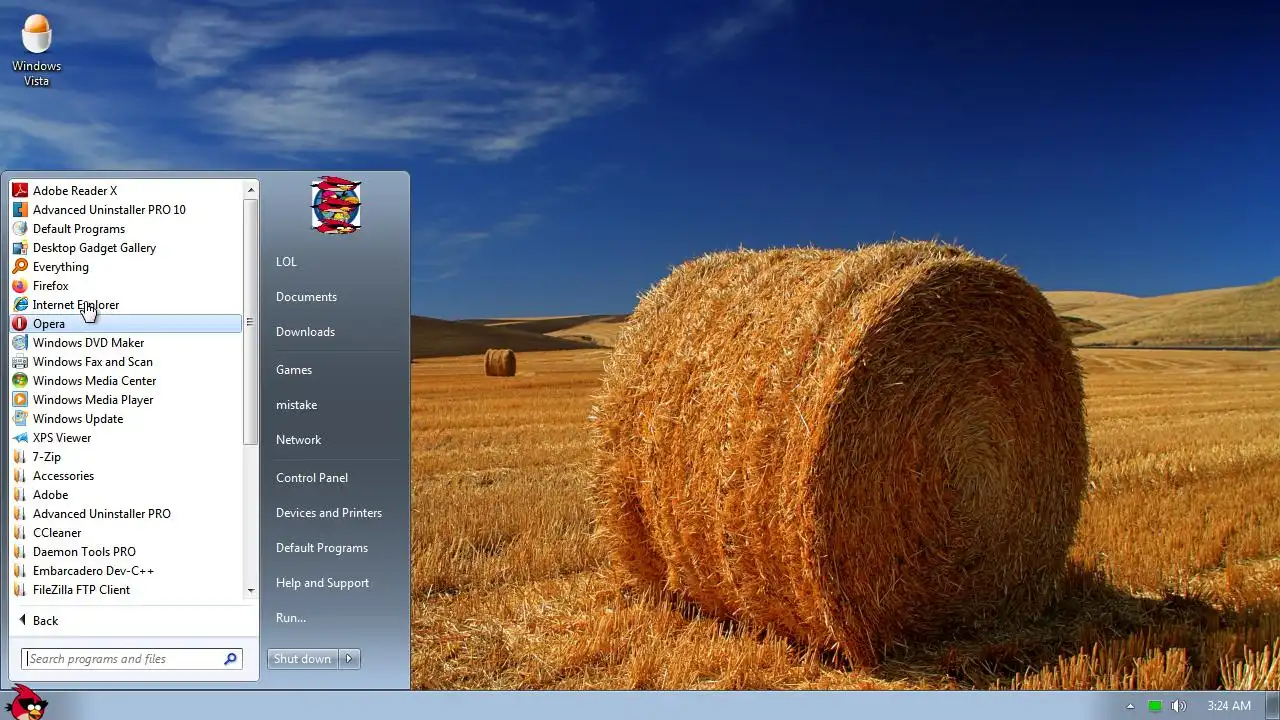
Task: Open the Windows DVD Maker icon
Action: point(20,342)
